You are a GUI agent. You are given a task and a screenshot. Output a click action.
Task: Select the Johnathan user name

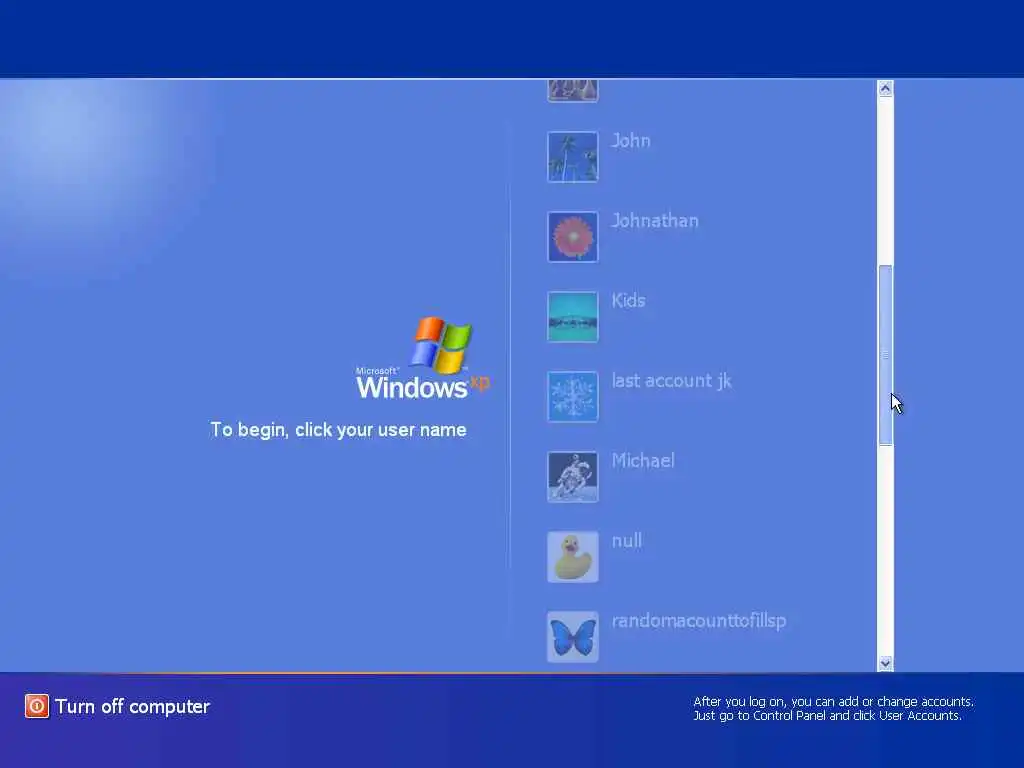point(655,221)
